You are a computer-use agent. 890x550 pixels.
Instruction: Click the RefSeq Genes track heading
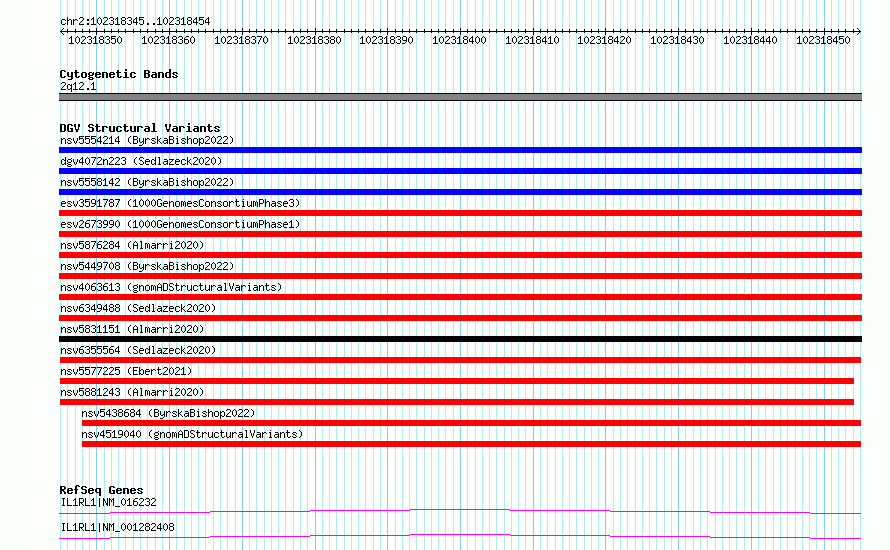coord(101,490)
